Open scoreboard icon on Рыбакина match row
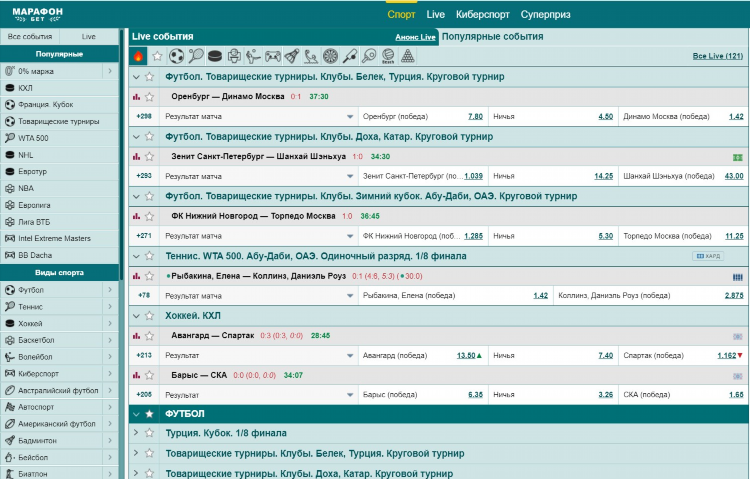The image size is (750, 479). [x=738, y=277]
